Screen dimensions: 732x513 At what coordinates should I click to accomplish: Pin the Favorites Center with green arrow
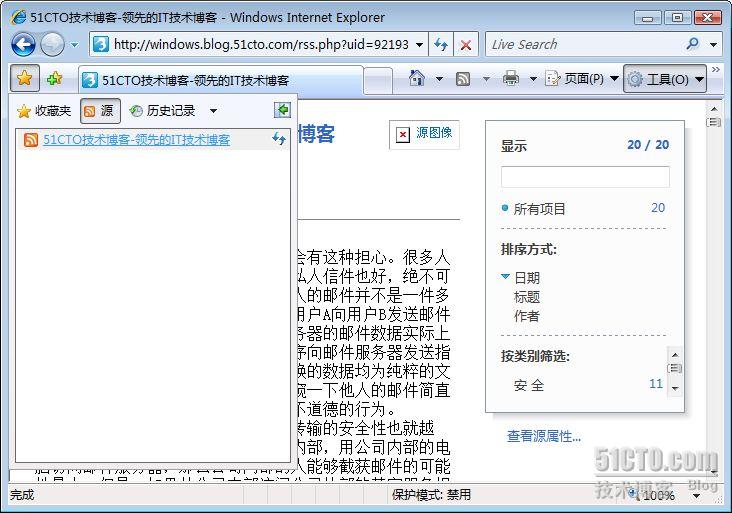[282, 110]
